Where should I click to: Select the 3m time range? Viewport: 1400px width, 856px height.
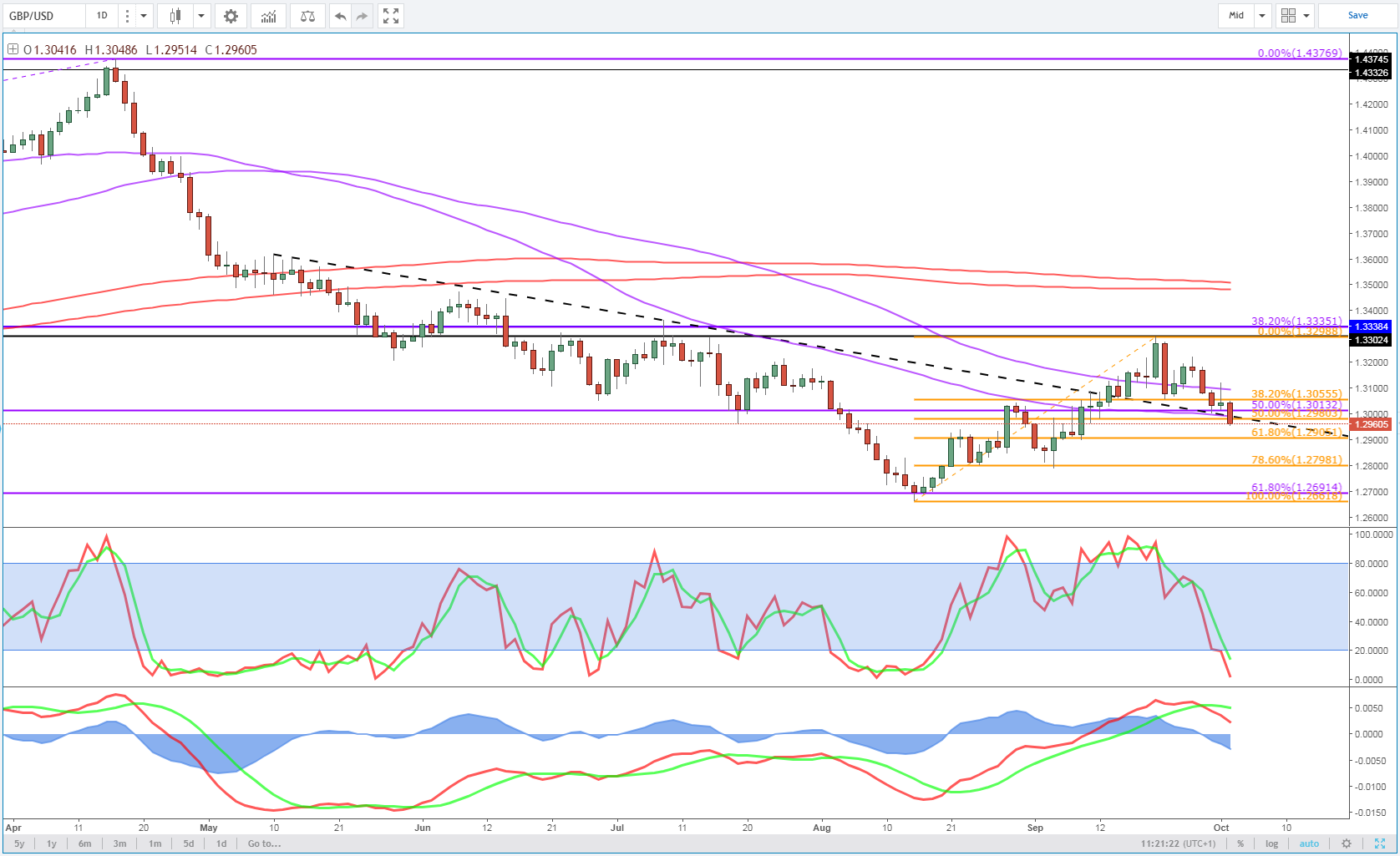click(119, 843)
